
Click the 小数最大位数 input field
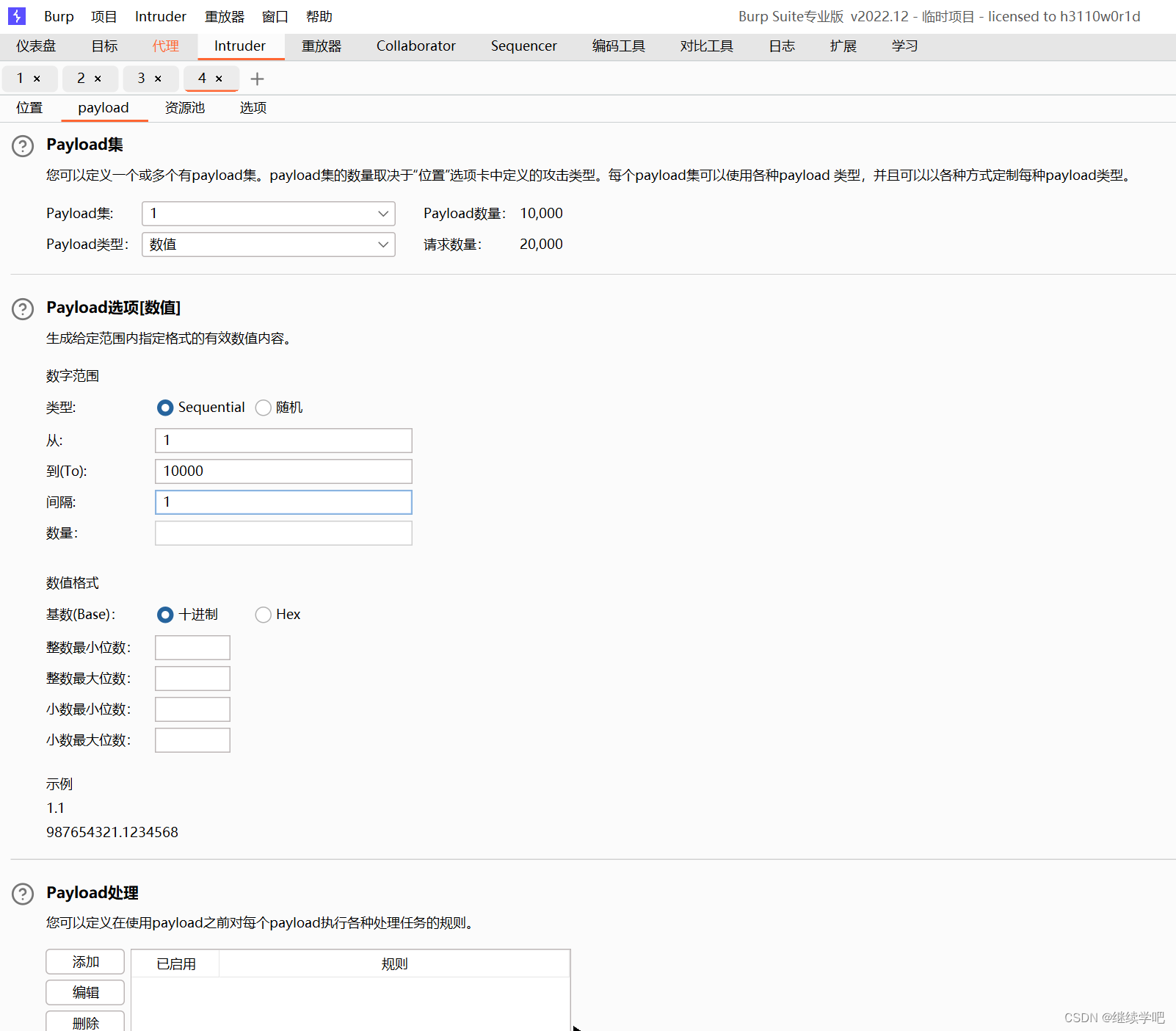(x=192, y=740)
